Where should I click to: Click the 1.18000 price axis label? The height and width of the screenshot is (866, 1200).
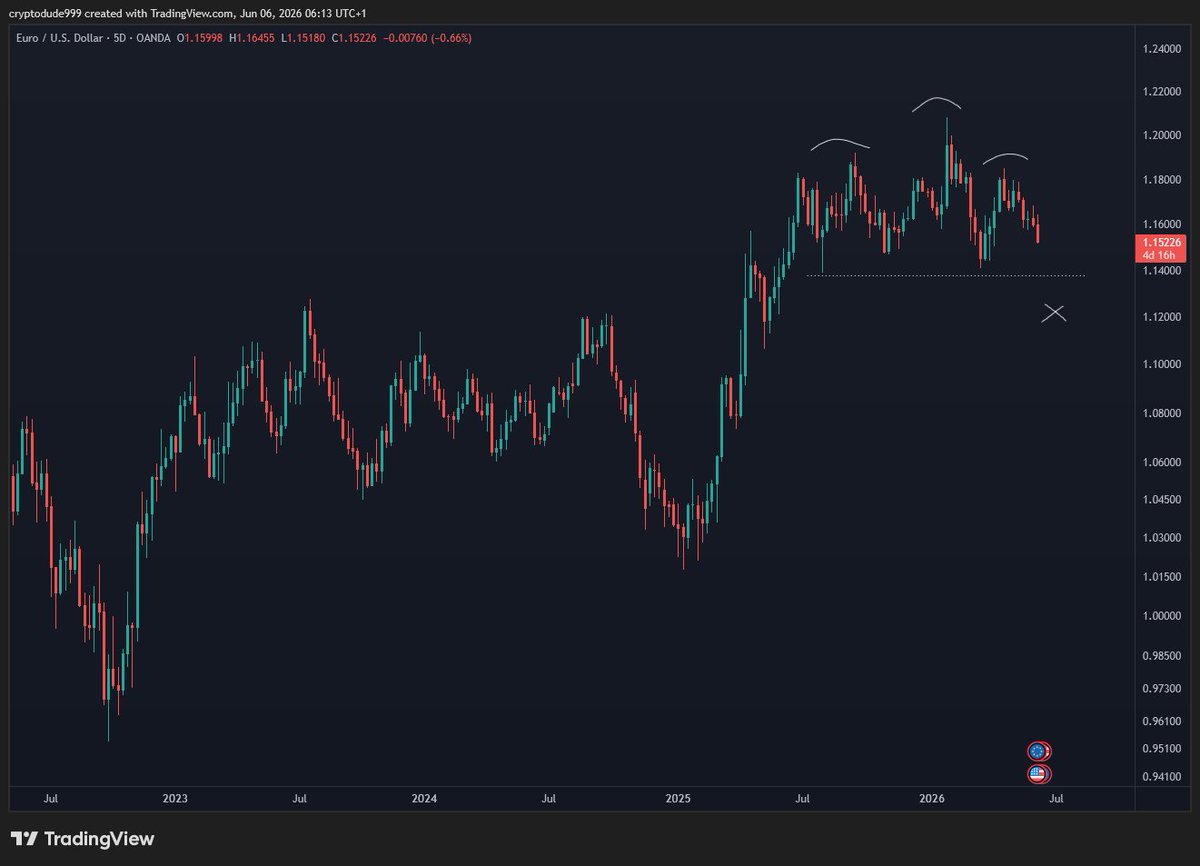pyautogui.click(x=1162, y=180)
